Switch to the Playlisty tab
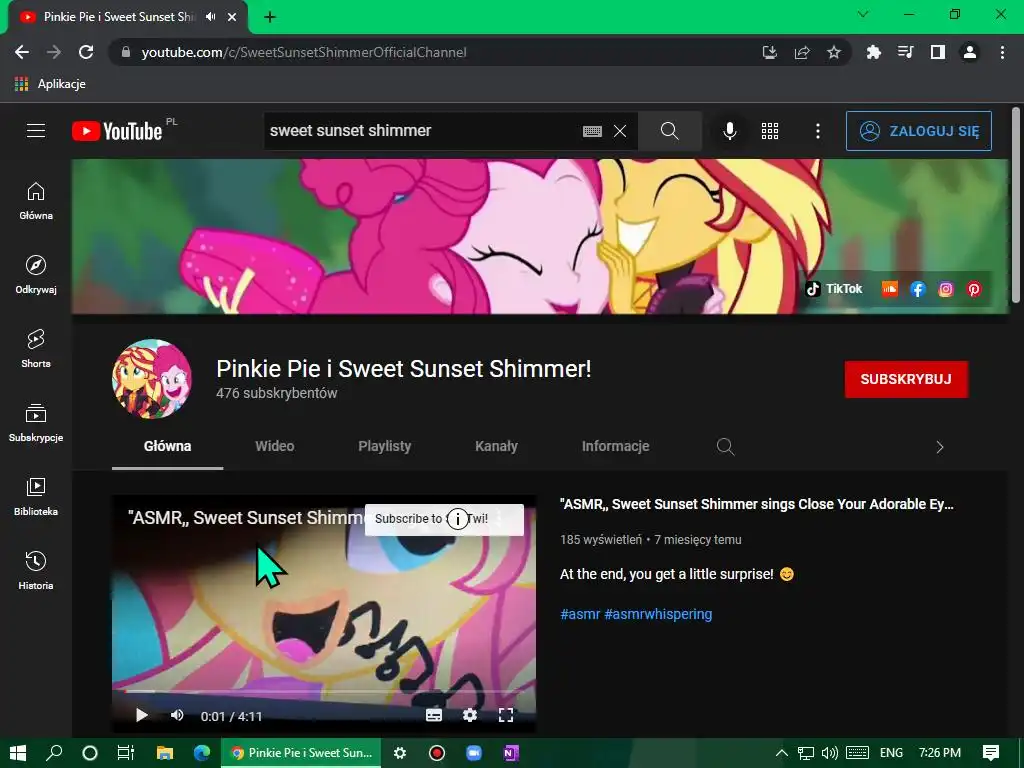 385,446
